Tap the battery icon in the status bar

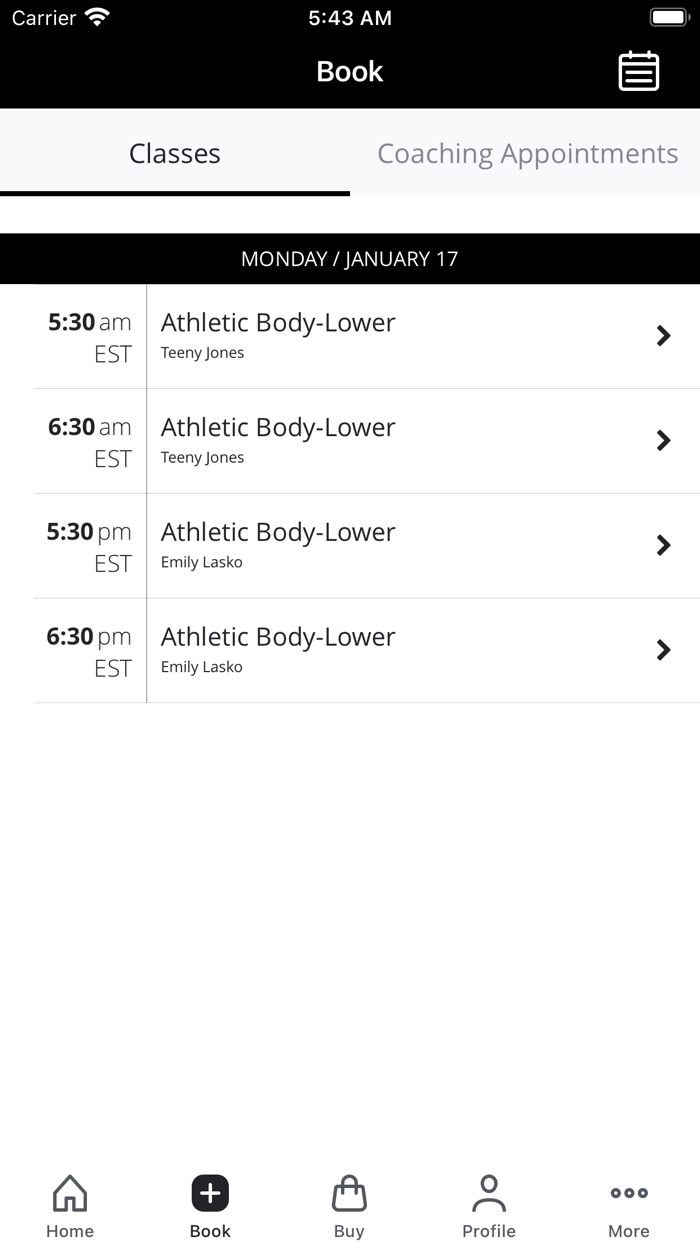[x=668, y=16]
